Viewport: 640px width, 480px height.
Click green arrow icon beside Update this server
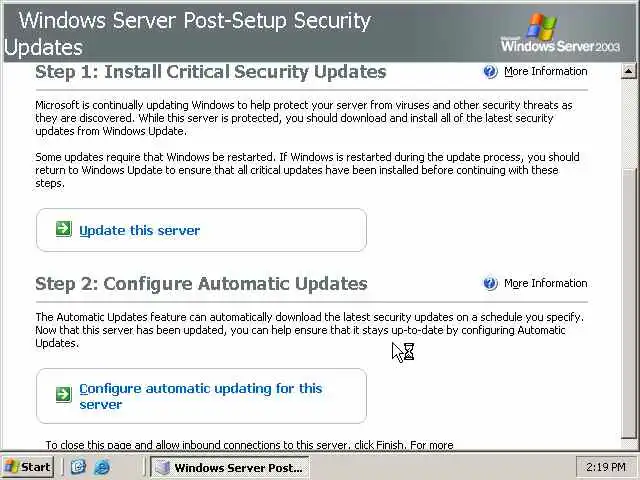coord(63,230)
